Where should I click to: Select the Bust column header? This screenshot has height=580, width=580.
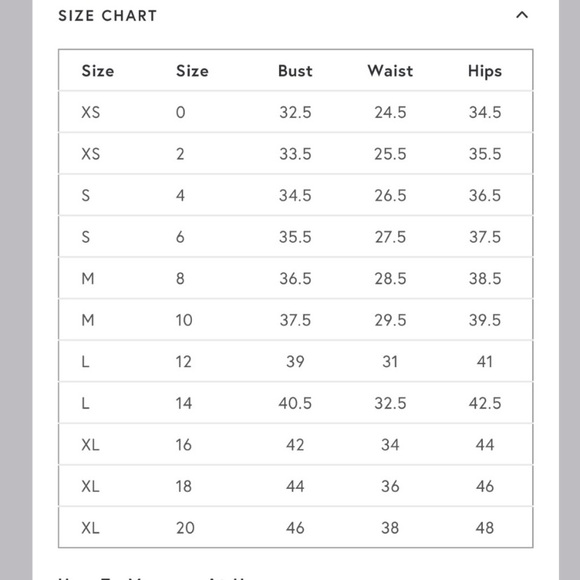coord(295,71)
